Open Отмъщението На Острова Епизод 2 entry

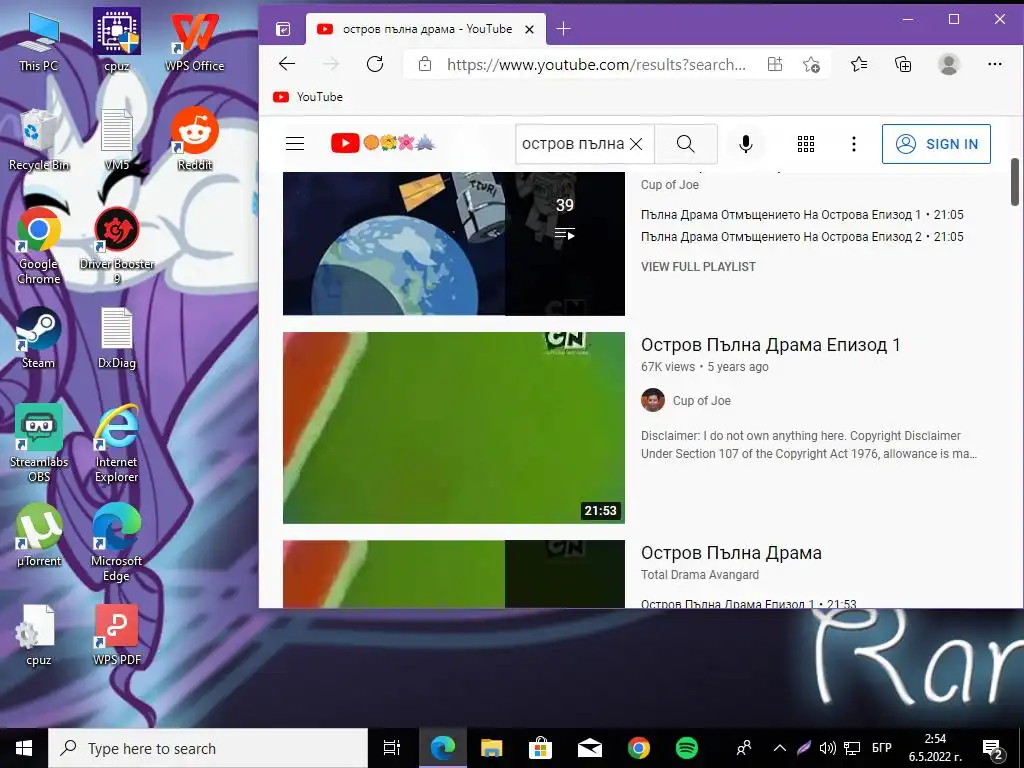(802, 236)
